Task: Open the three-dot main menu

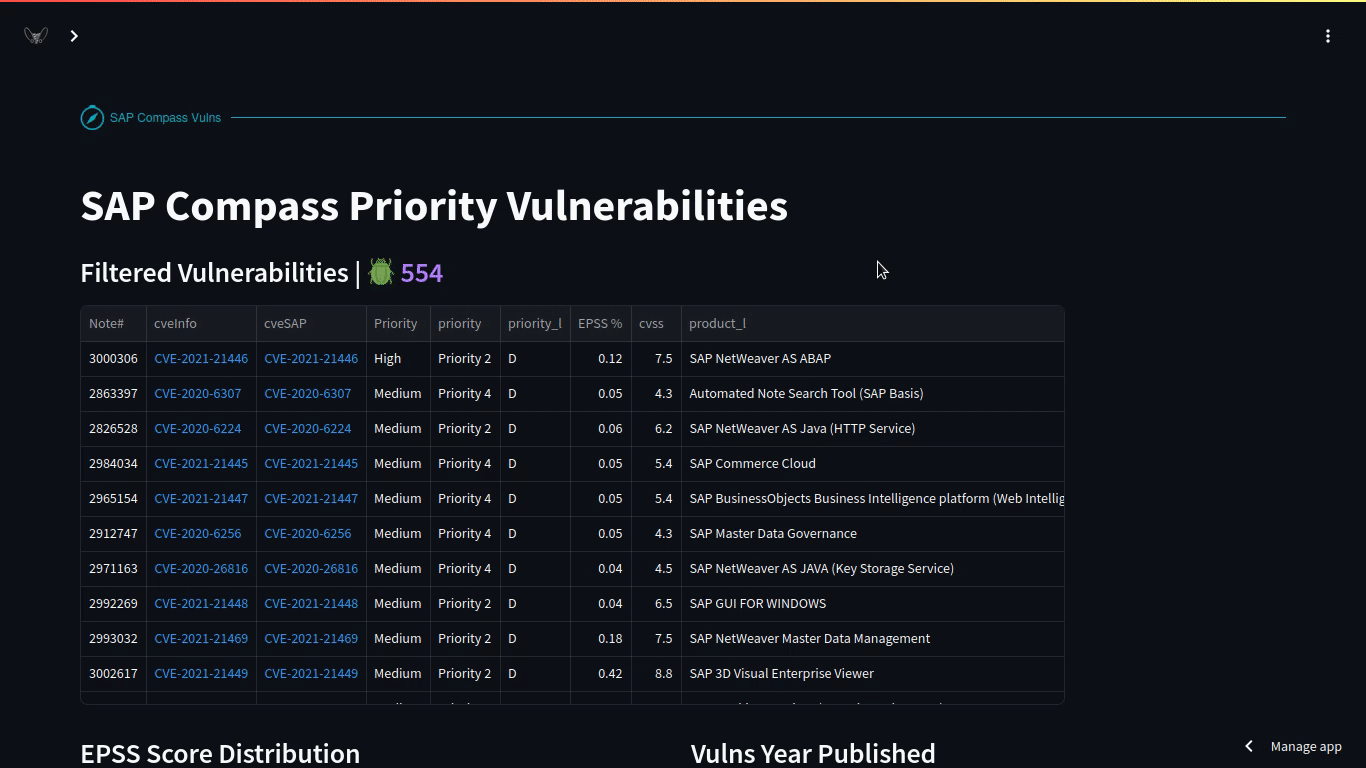Action: [1328, 36]
